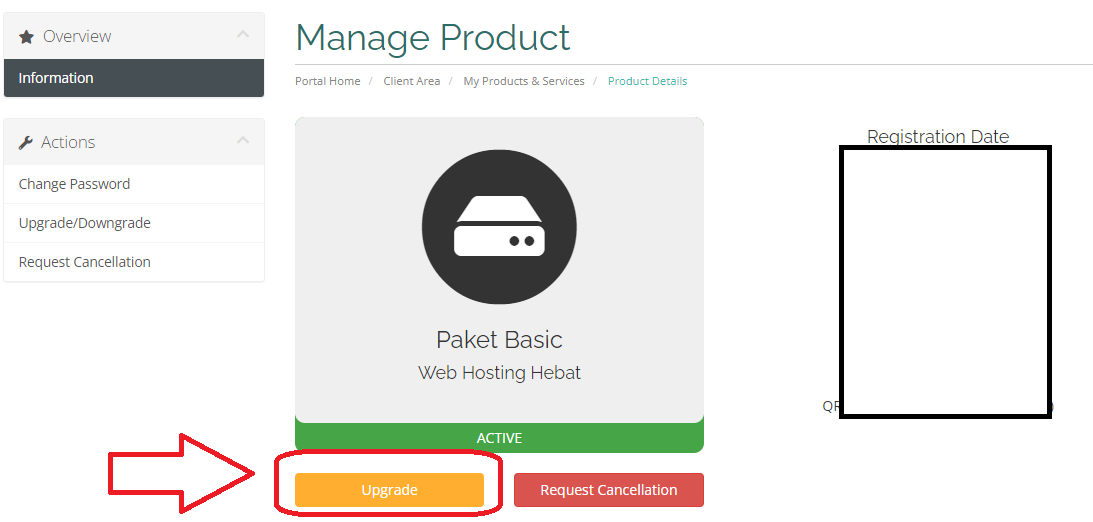This screenshot has width=1093, height=522.
Task: Open the Client Area breadcrumb
Action: pyautogui.click(x=411, y=81)
